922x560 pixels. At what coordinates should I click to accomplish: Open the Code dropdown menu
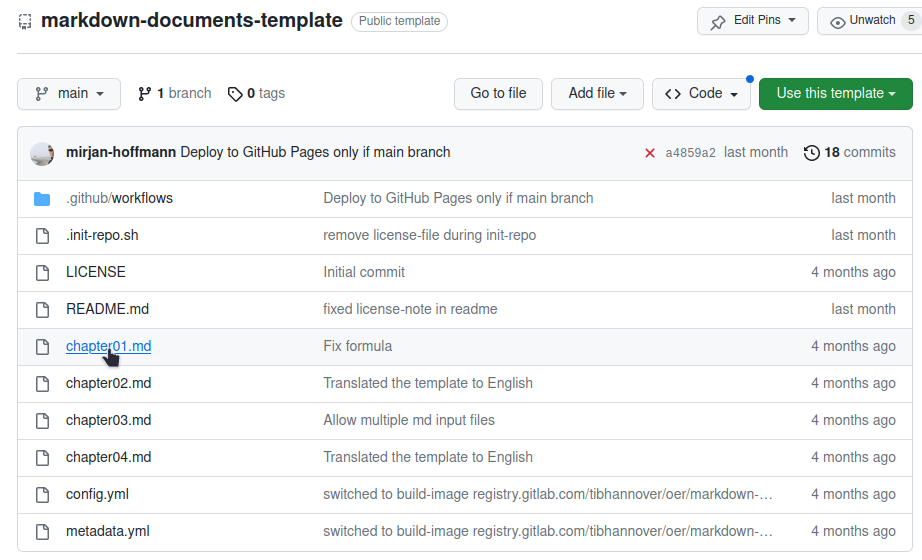point(701,93)
